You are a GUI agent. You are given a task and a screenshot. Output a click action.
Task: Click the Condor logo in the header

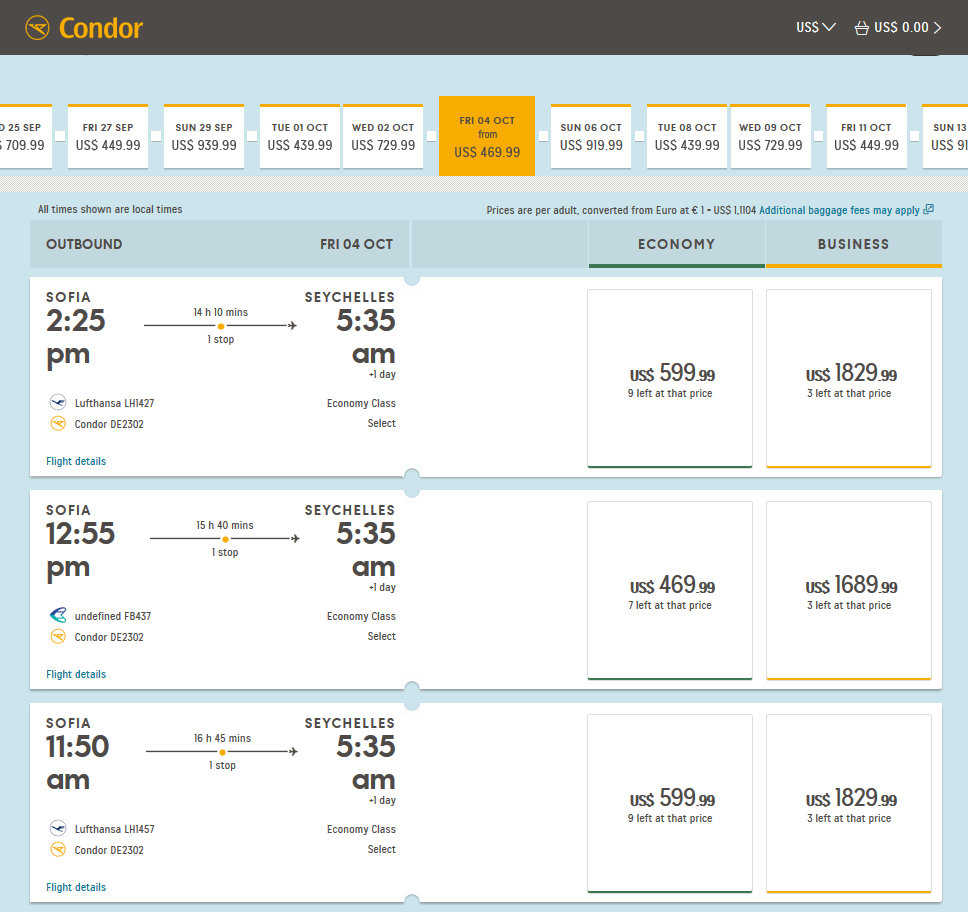84,28
